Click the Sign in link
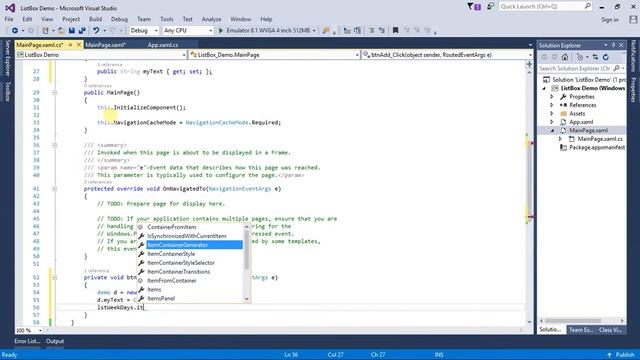The image size is (640, 360). (610, 20)
